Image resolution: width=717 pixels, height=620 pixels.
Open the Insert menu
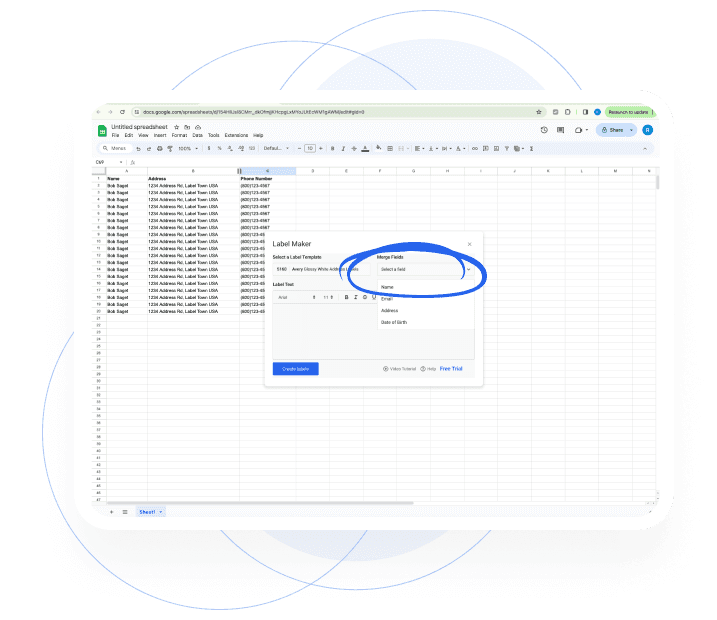[x=160, y=135]
